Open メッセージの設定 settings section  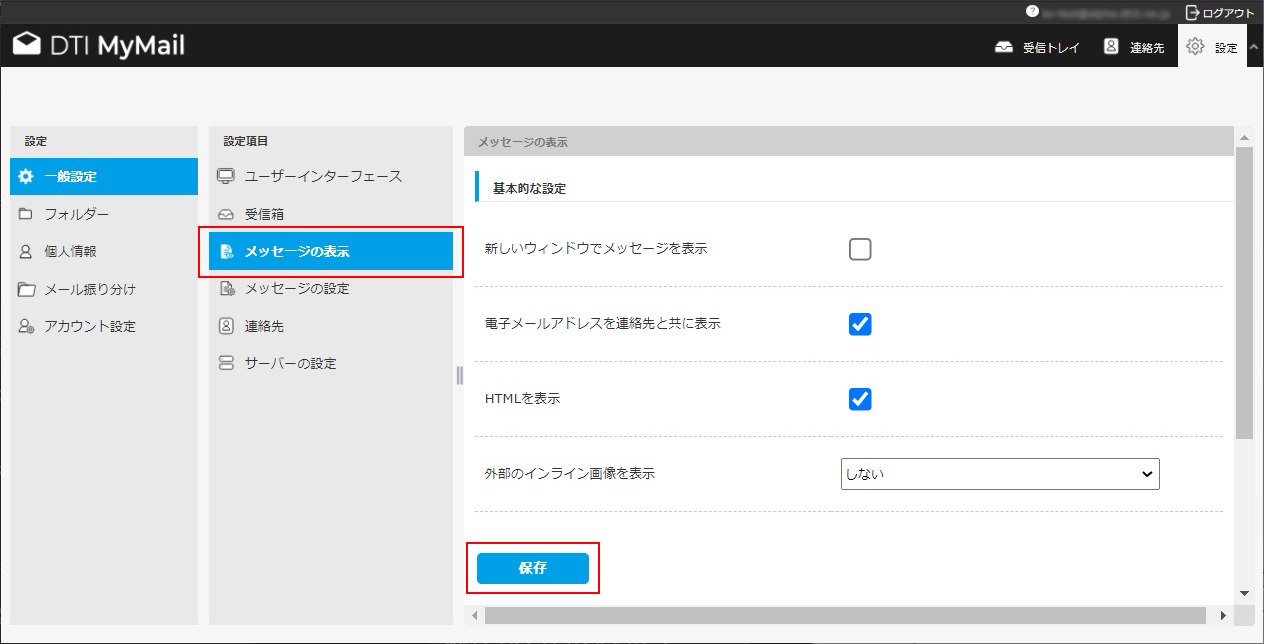click(331, 289)
